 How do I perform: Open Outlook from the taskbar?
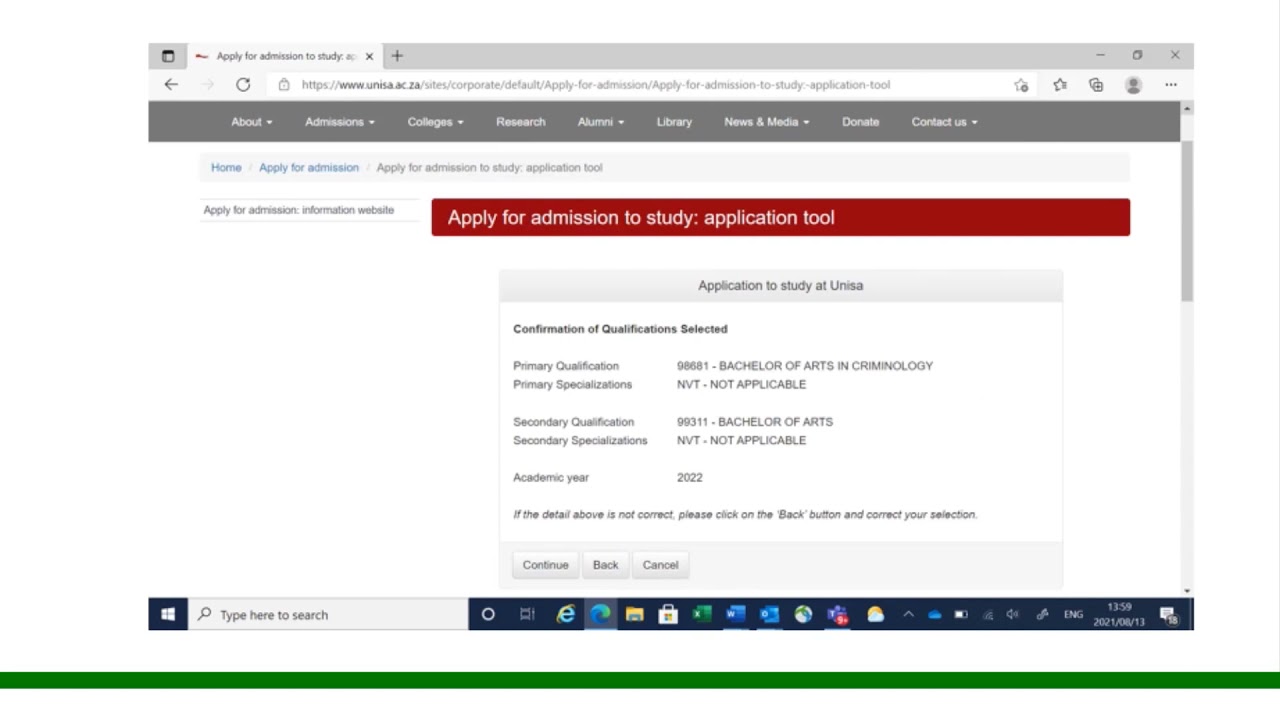coord(769,615)
